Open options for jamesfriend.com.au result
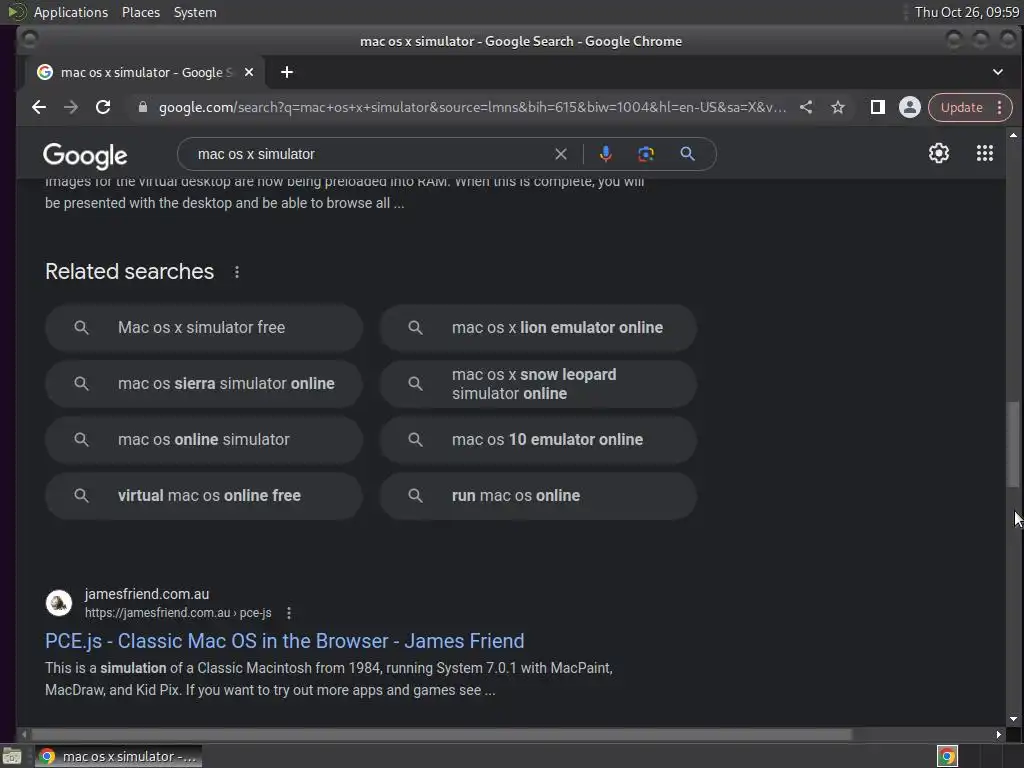1024x768 pixels. (x=289, y=613)
